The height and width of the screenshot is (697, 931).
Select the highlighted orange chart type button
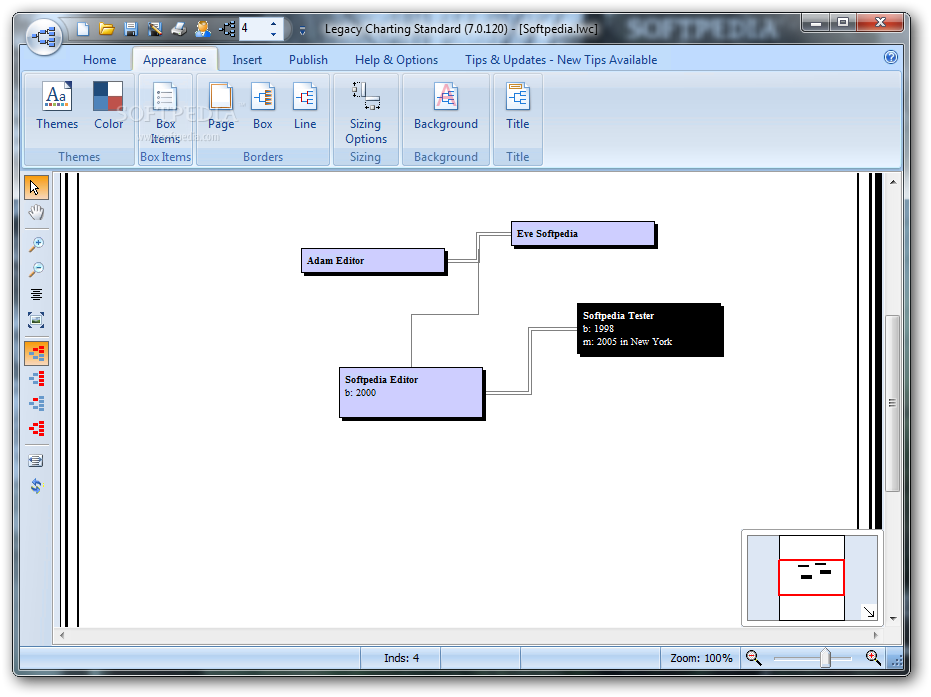(36, 353)
